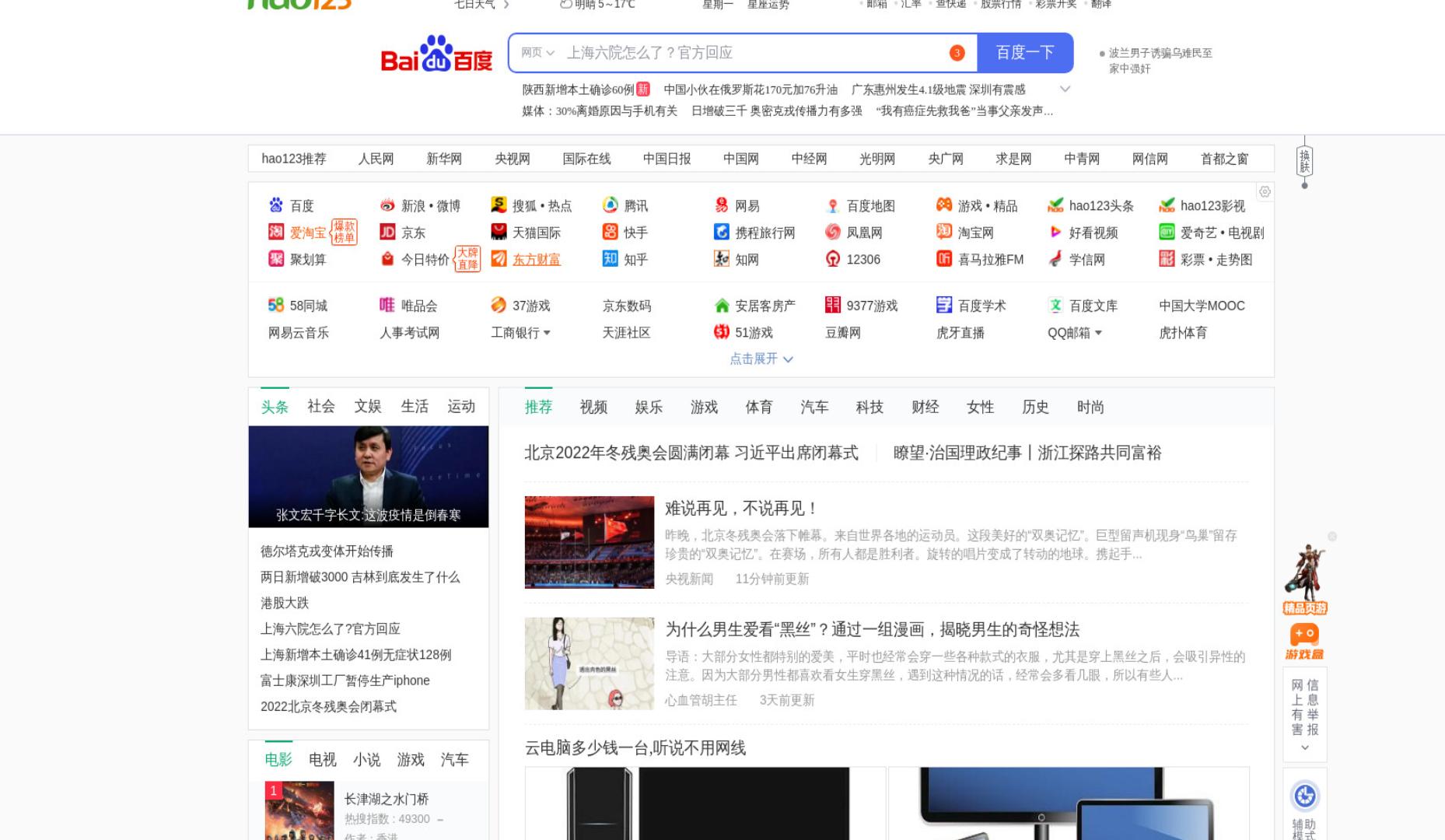Viewport: 1445px width, 840px height.
Task: Open the 网页 search type dropdown
Action: pyautogui.click(x=537, y=52)
